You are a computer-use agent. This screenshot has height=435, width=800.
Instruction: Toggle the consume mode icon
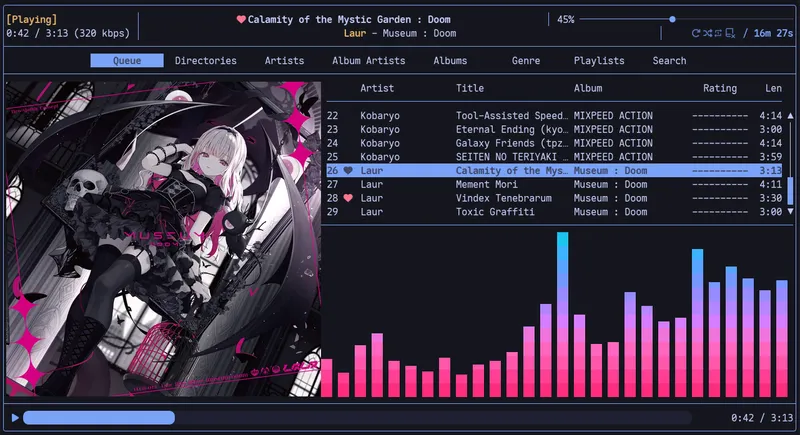pos(730,33)
